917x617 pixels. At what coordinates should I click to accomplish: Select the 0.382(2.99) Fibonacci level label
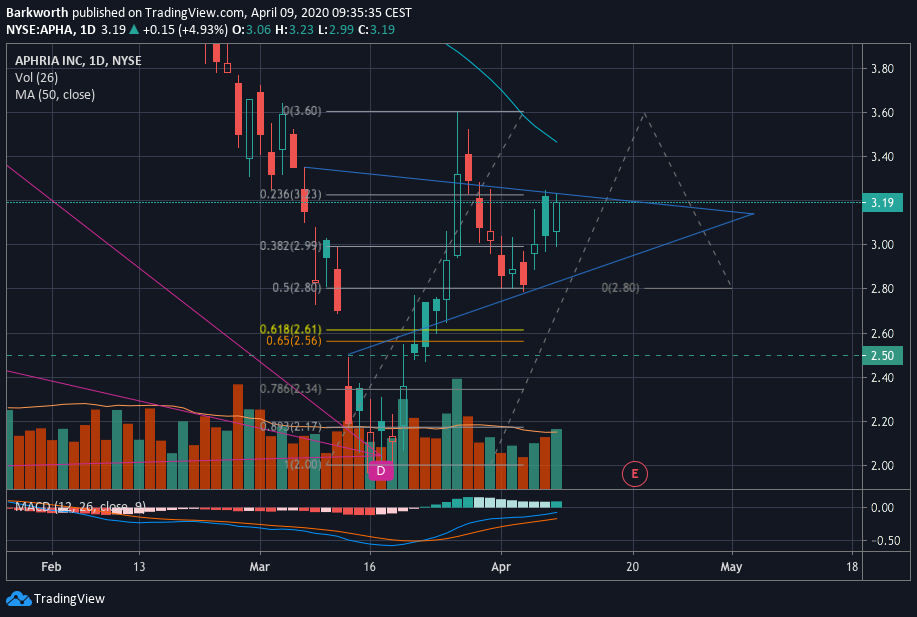coord(291,246)
